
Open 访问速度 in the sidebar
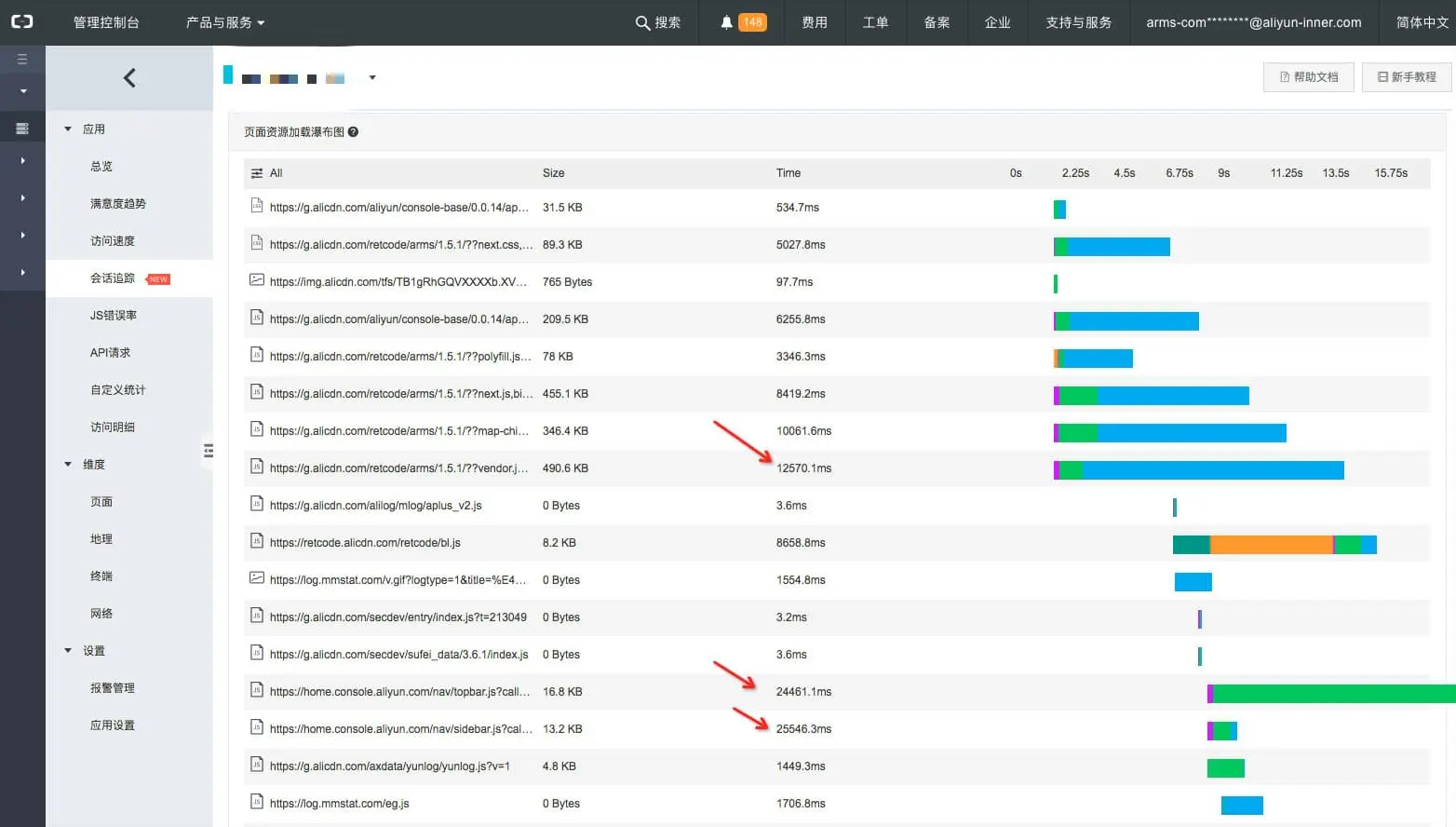(x=113, y=241)
